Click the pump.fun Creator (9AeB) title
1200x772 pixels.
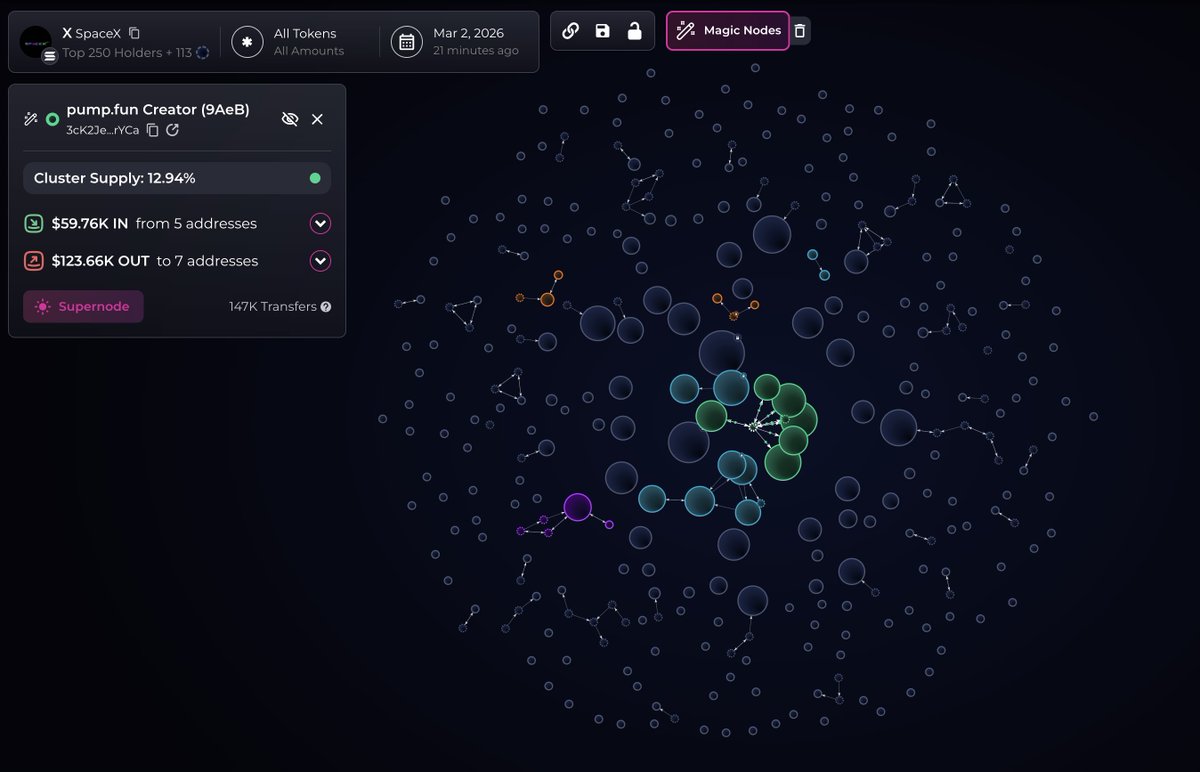click(158, 110)
